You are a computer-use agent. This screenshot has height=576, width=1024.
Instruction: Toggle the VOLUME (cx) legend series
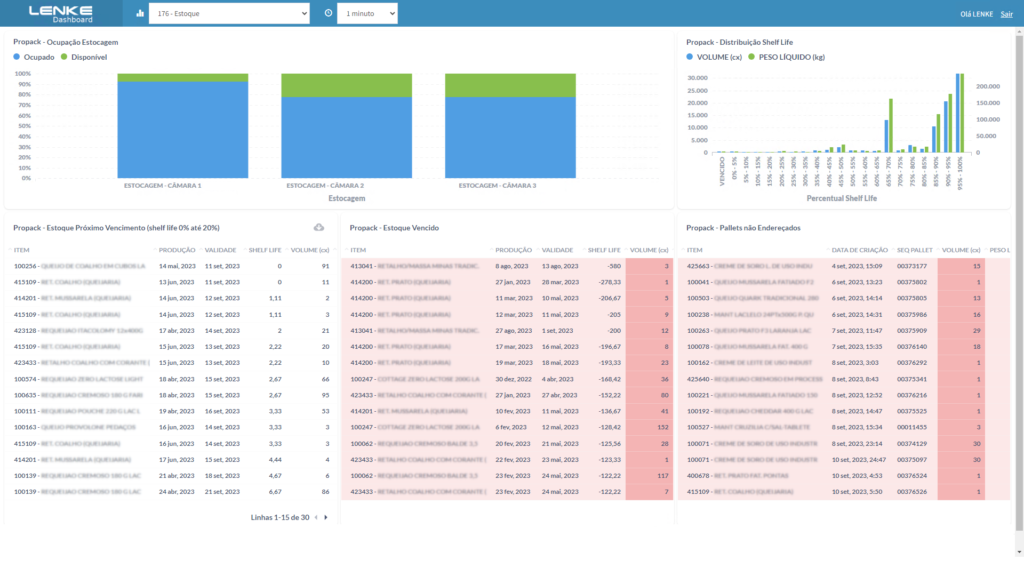click(x=714, y=57)
